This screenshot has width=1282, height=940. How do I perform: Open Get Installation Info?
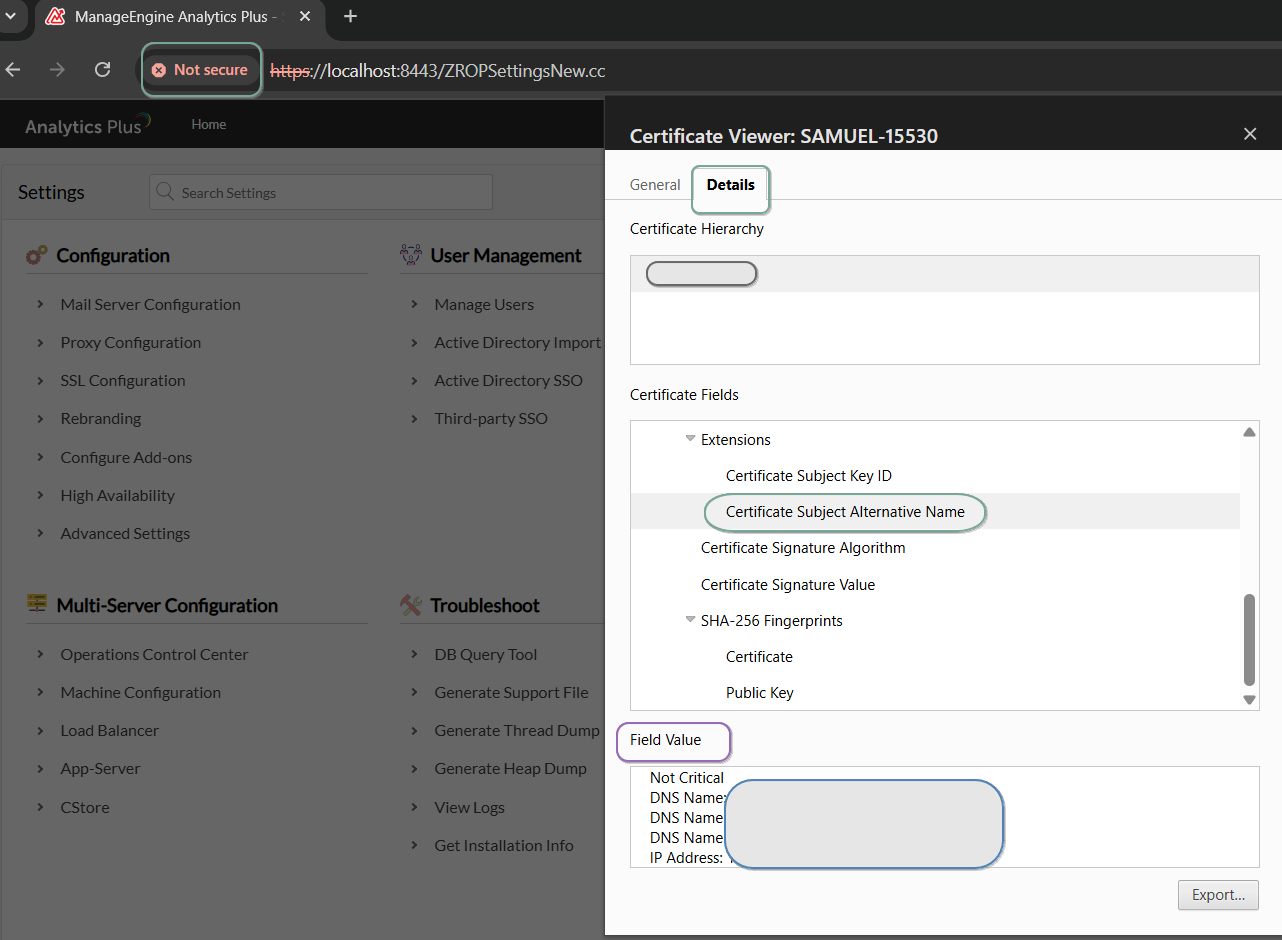point(504,846)
